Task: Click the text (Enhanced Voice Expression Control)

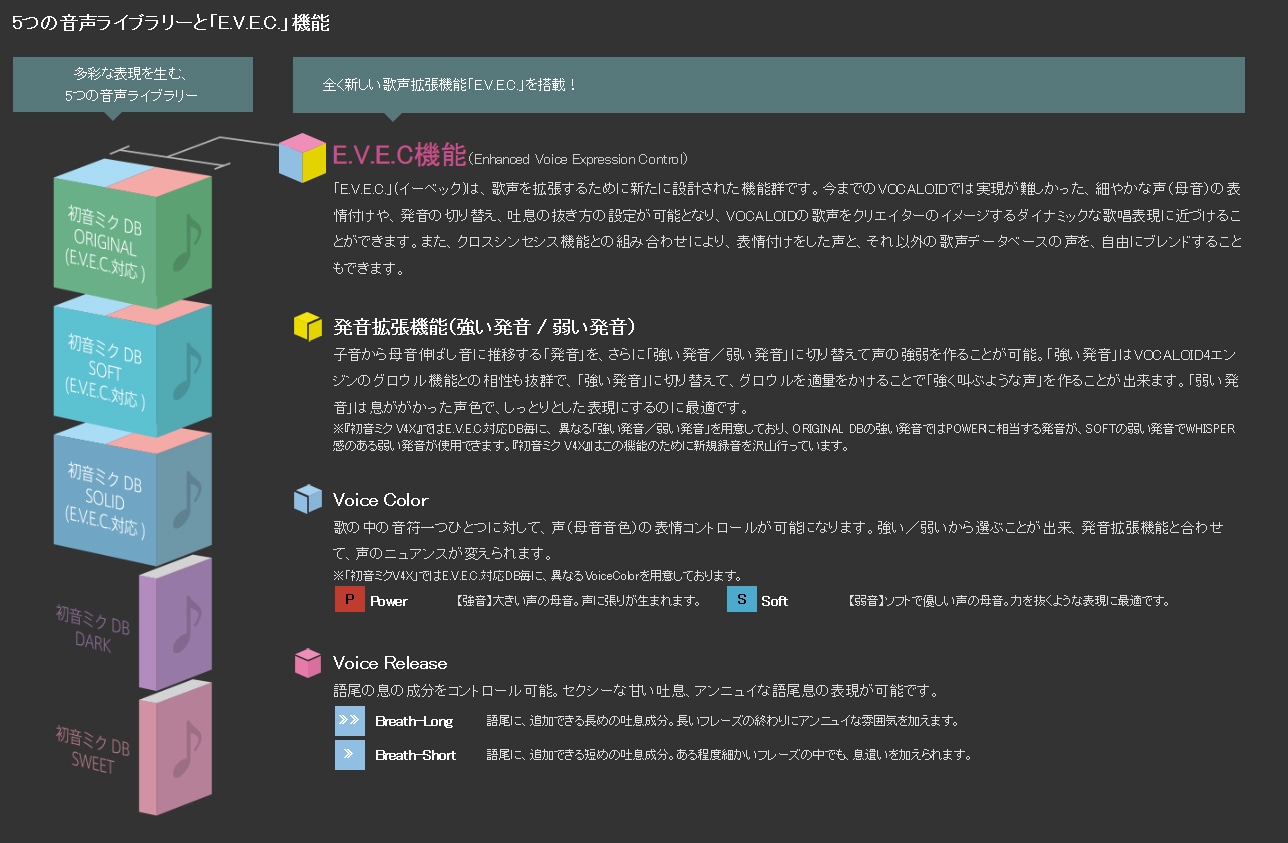Action: tap(578, 158)
